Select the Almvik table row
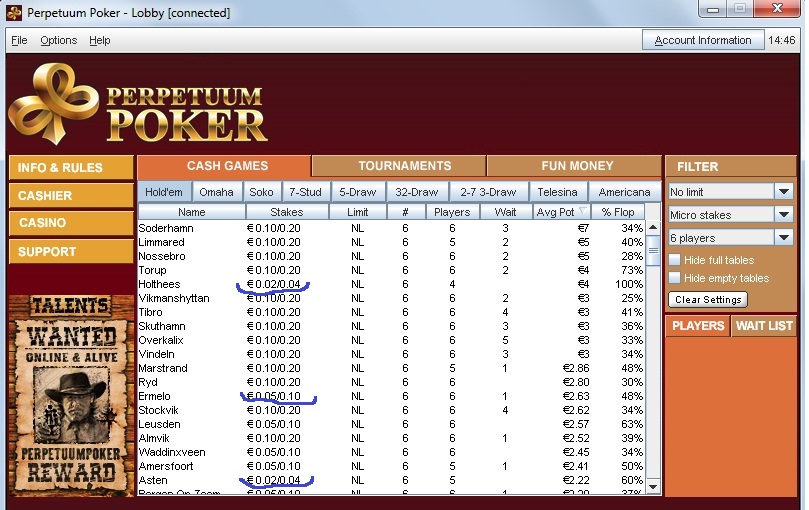 pos(391,438)
